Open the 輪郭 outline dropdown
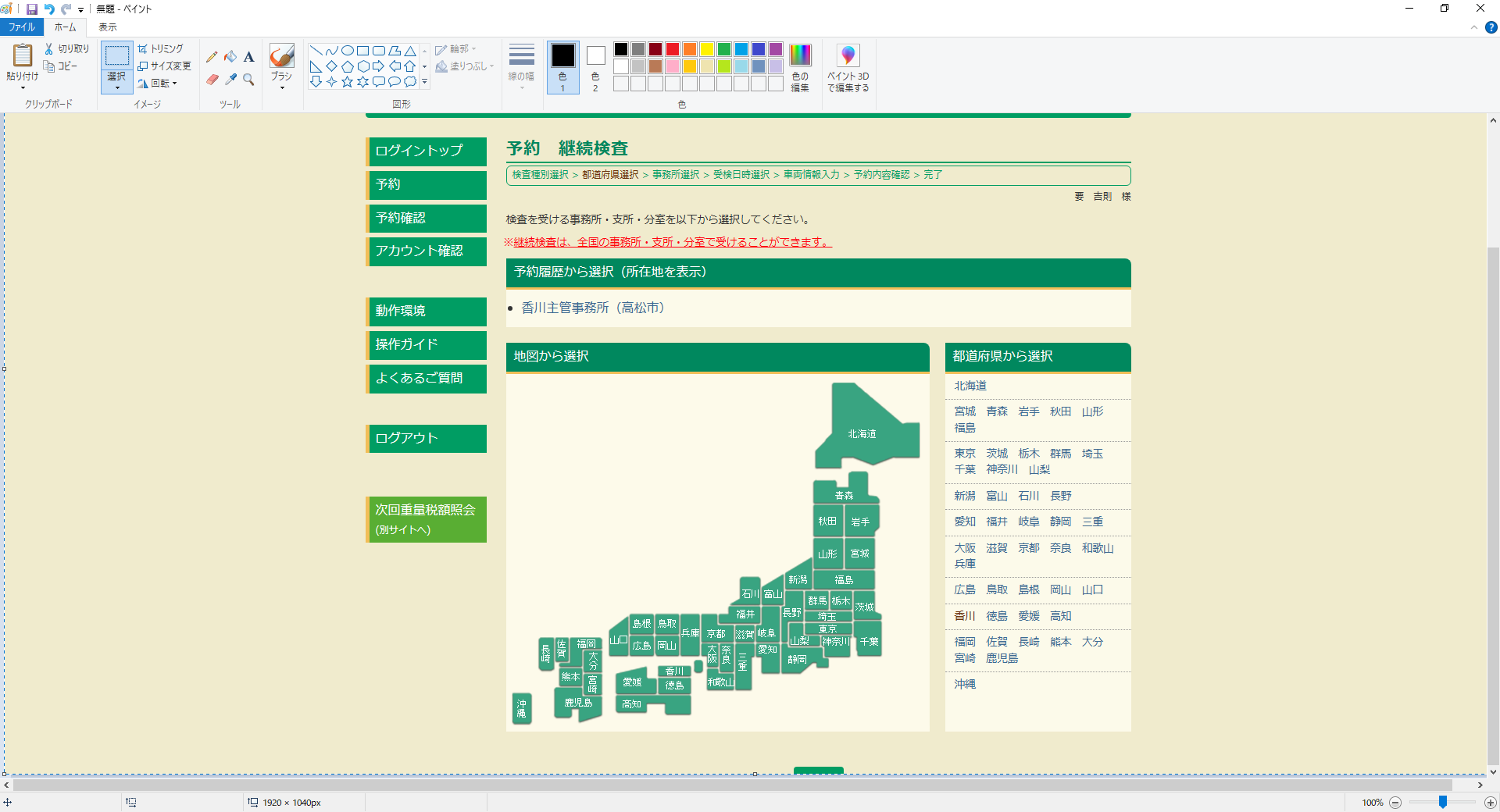The image size is (1500, 812). coord(456,49)
